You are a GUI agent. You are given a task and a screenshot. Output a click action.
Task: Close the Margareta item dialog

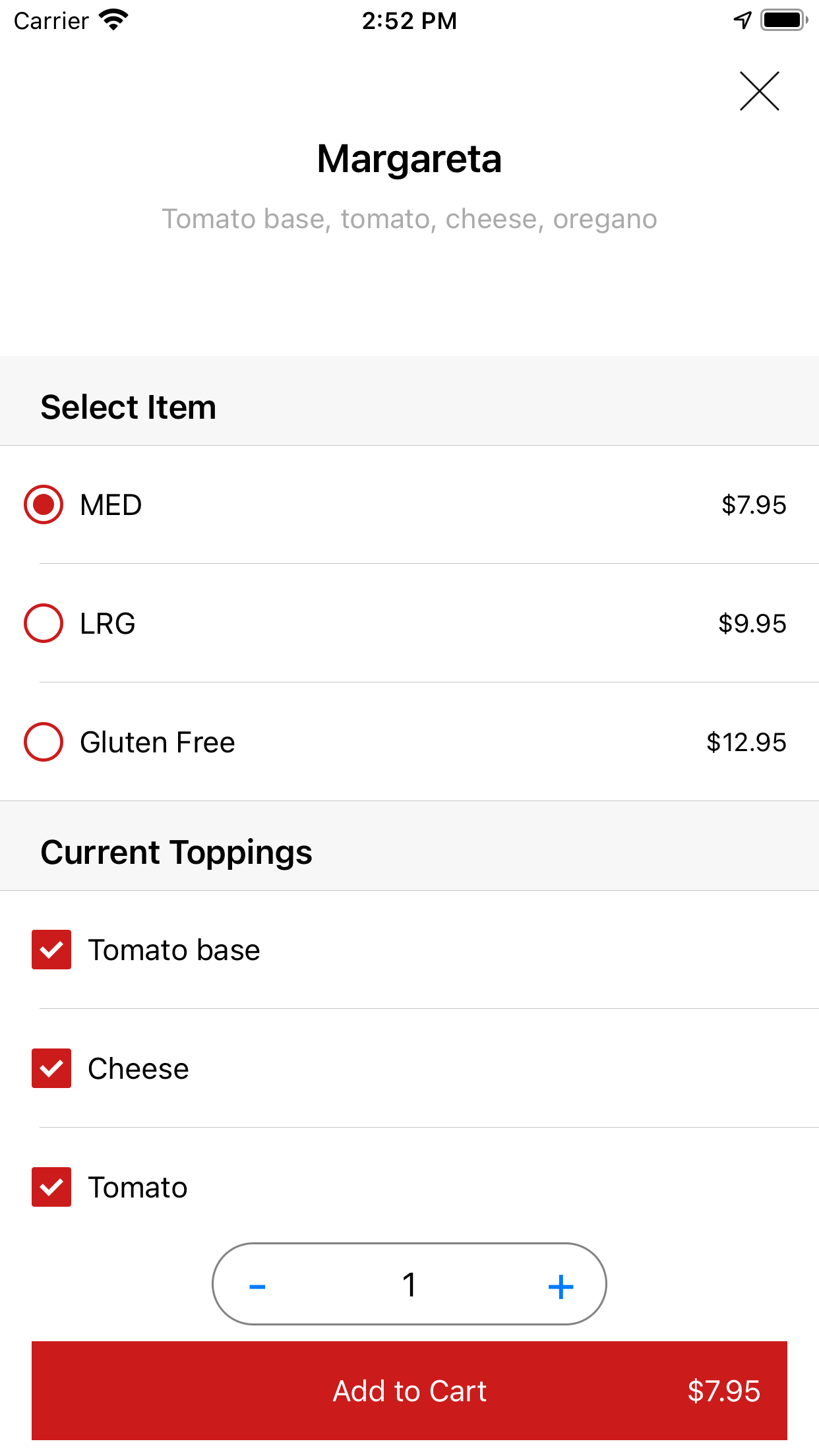pos(759,91)
